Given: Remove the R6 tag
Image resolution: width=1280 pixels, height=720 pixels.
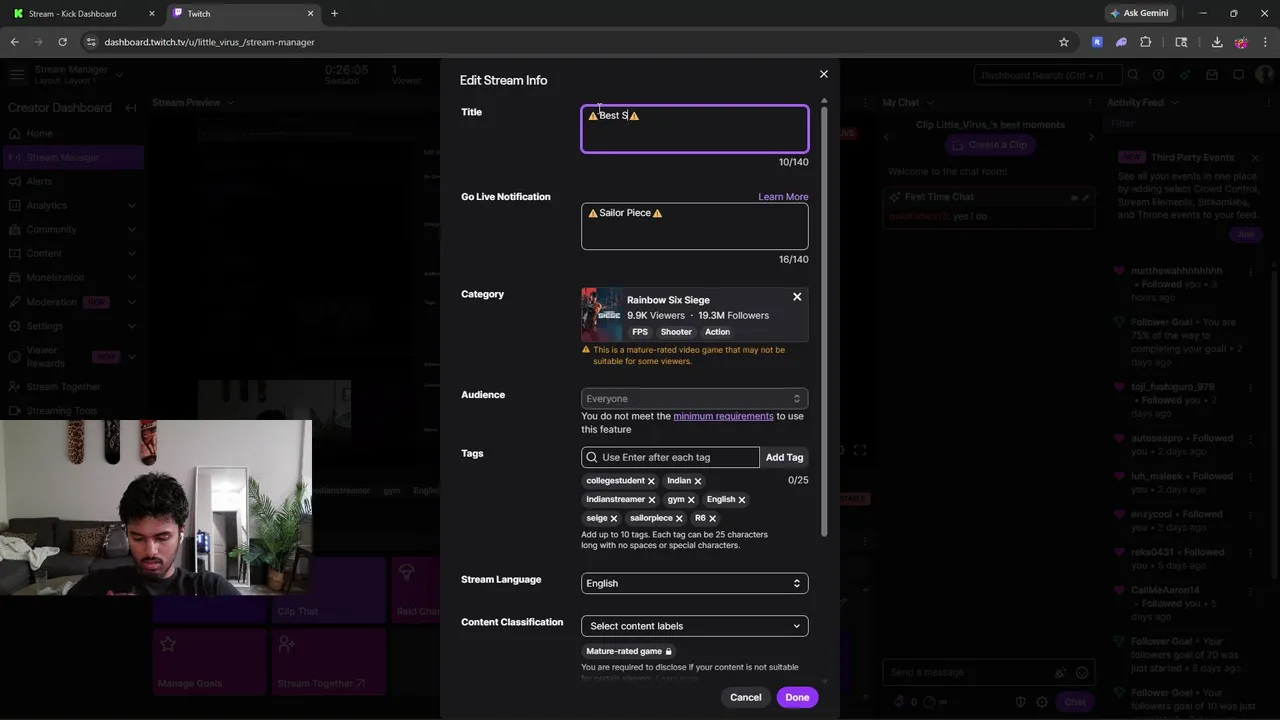Looking at the screenshot, I should click(712, 518).
